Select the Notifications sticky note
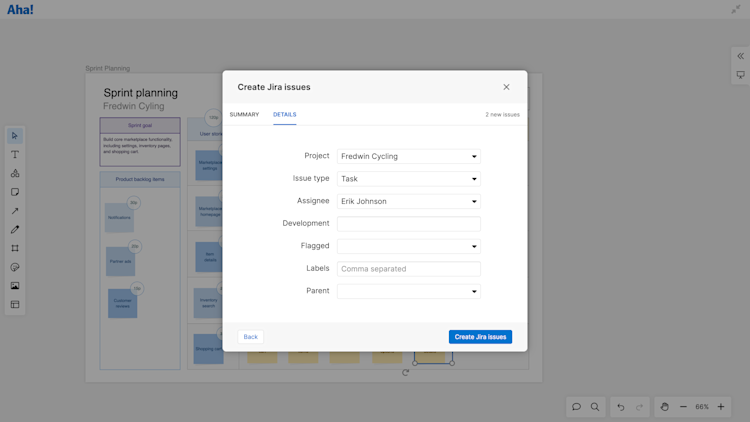This screenshot has height=422, width=750. click(119, 218)
